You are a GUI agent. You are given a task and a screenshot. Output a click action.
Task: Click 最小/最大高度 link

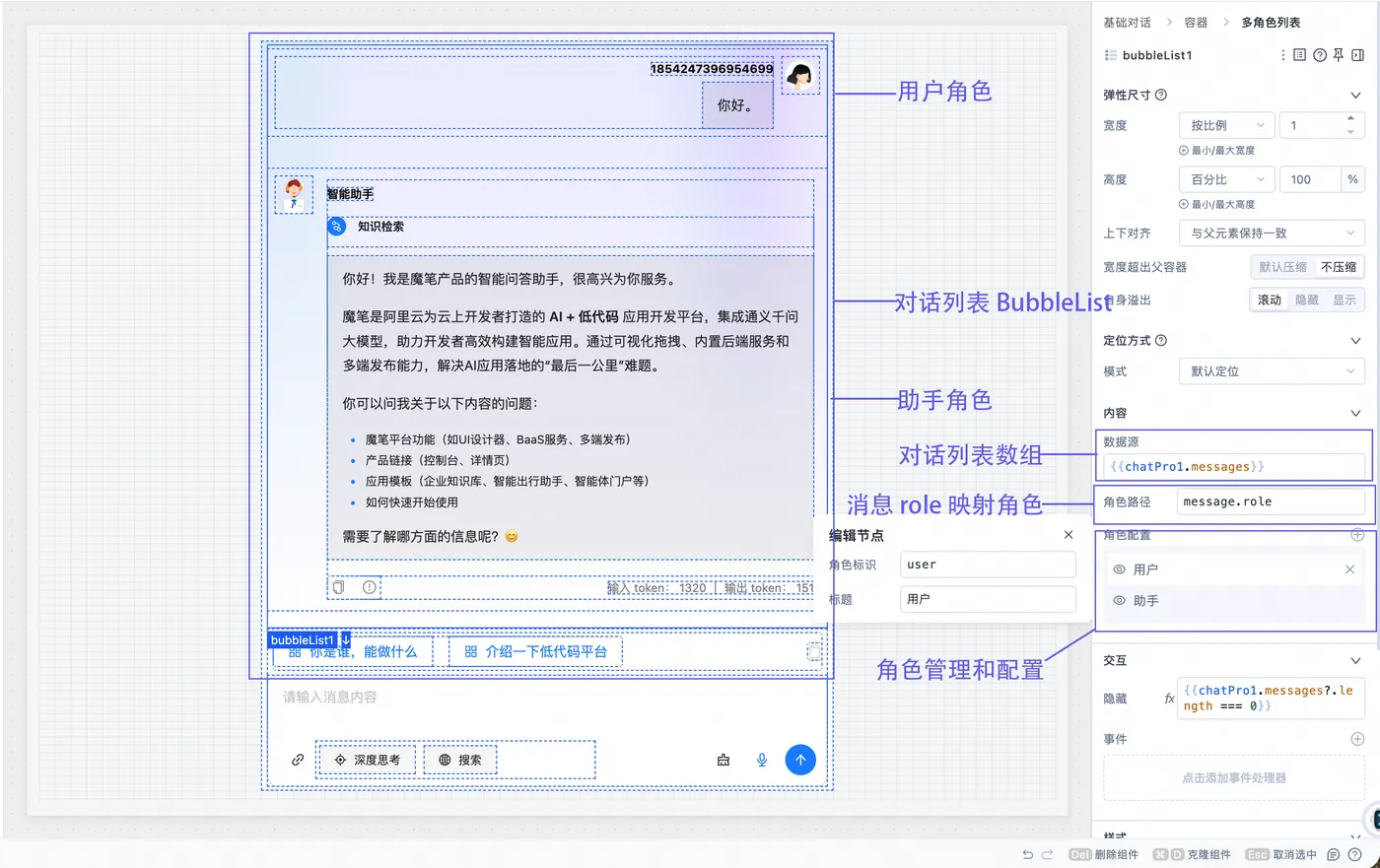pyautogui.click(x=1217, y=204)
